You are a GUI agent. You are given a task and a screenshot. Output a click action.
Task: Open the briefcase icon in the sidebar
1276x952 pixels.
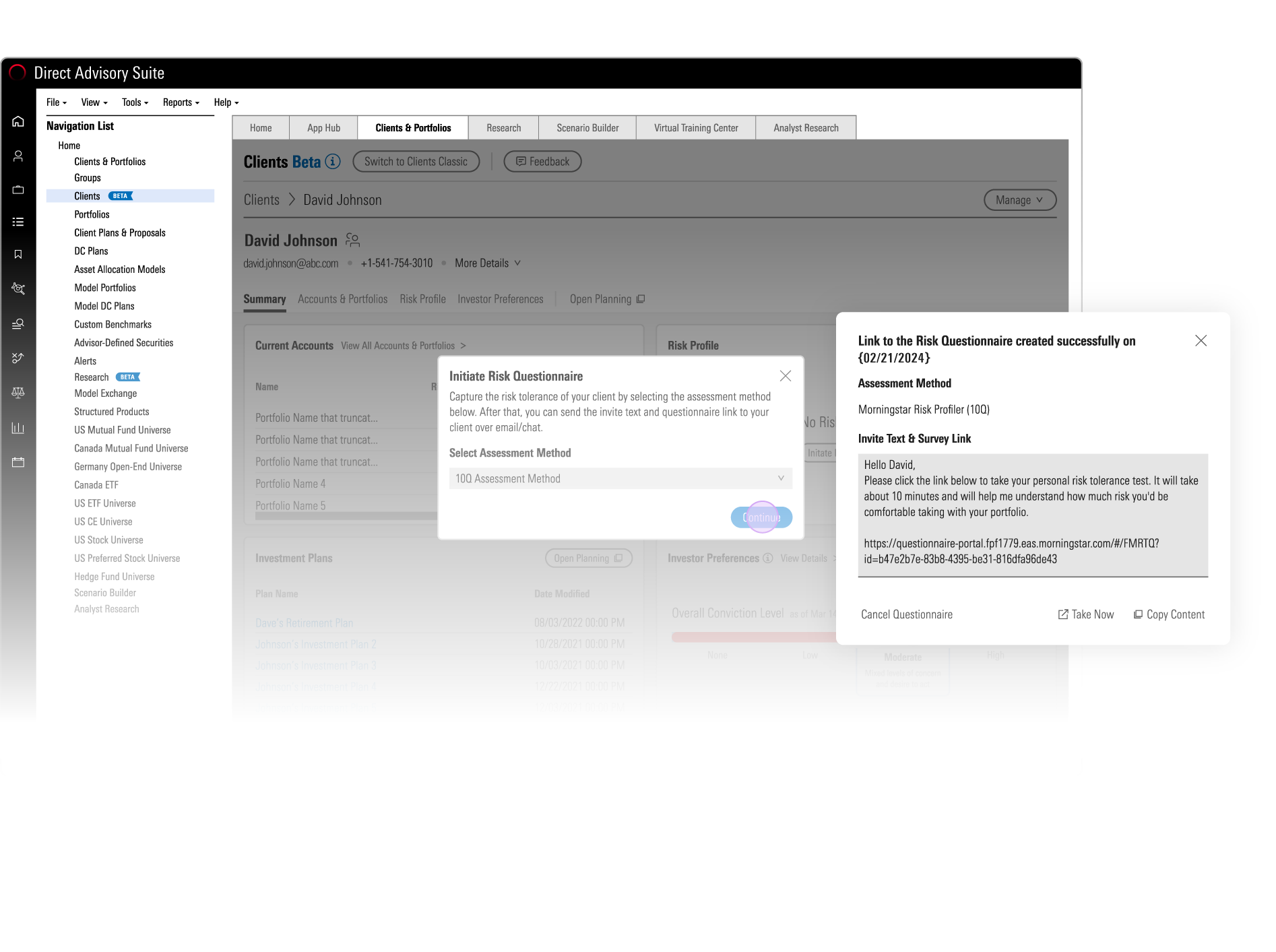coord(18,190)
